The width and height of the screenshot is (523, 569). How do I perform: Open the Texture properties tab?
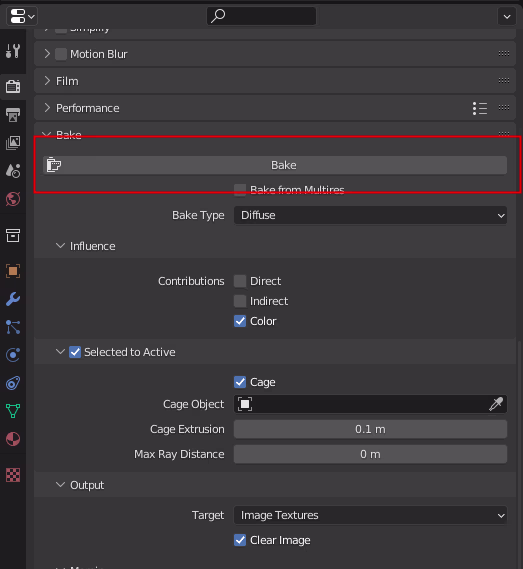(13, 475)
